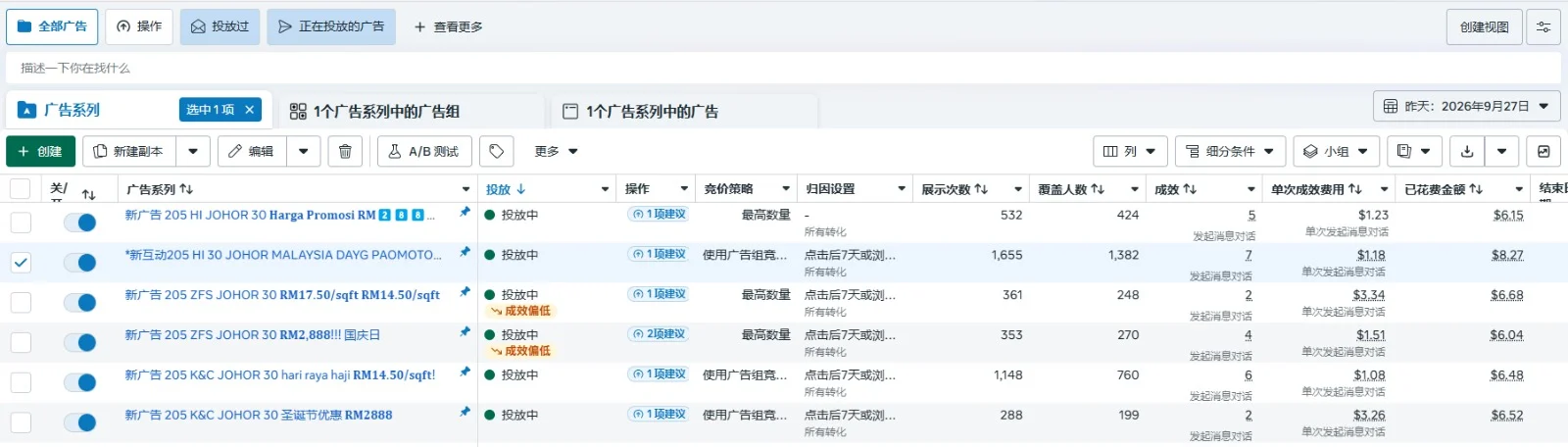Switch to 操作 view
This screenshot has height=447, width=1568.
[139, 26]
